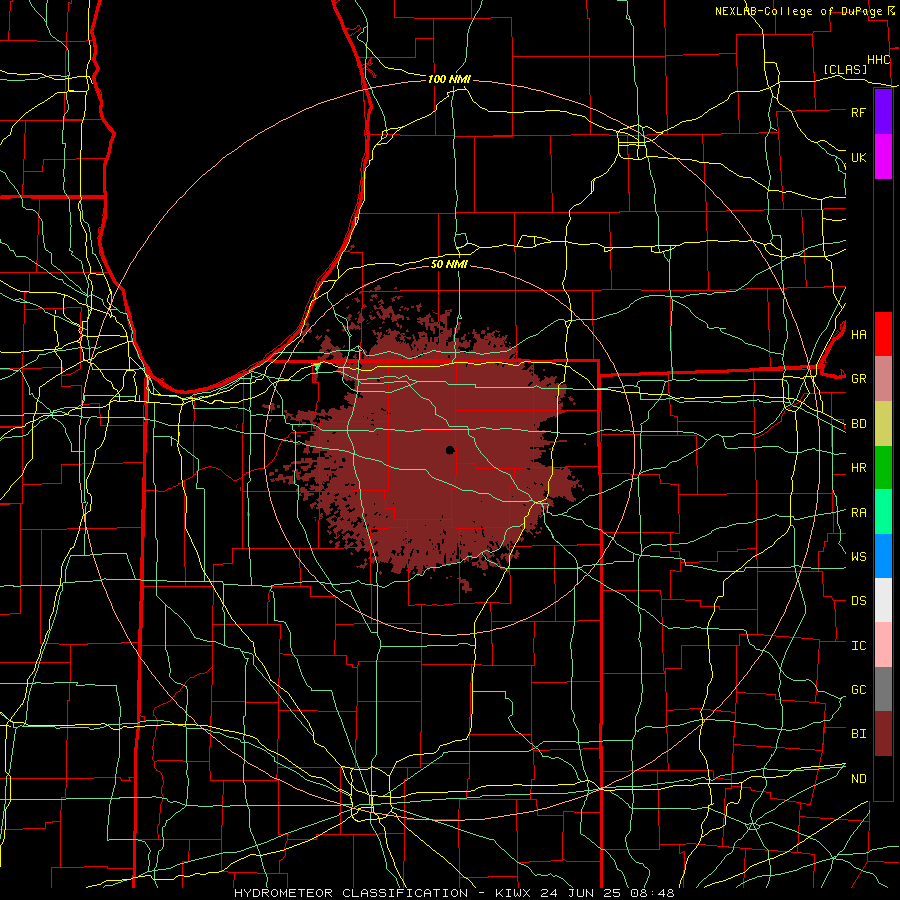Click the 'RF' legend label
Screen dimensions: 900x900
tap(858, 112)
